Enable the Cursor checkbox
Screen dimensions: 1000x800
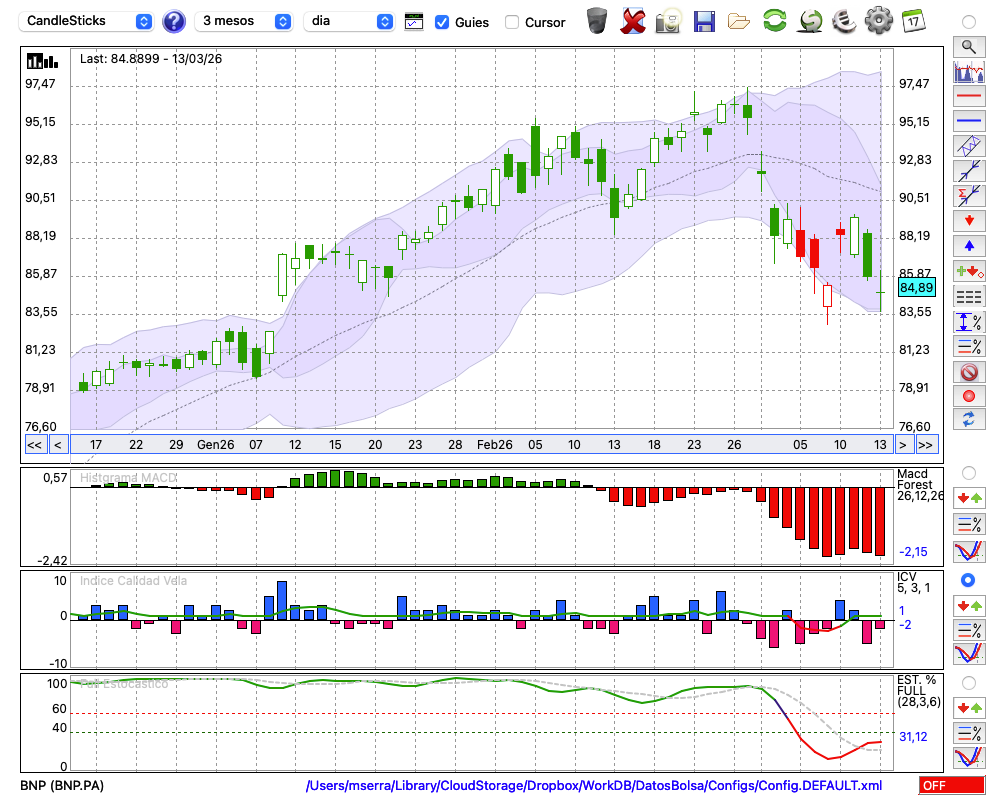tap(511, 22)
